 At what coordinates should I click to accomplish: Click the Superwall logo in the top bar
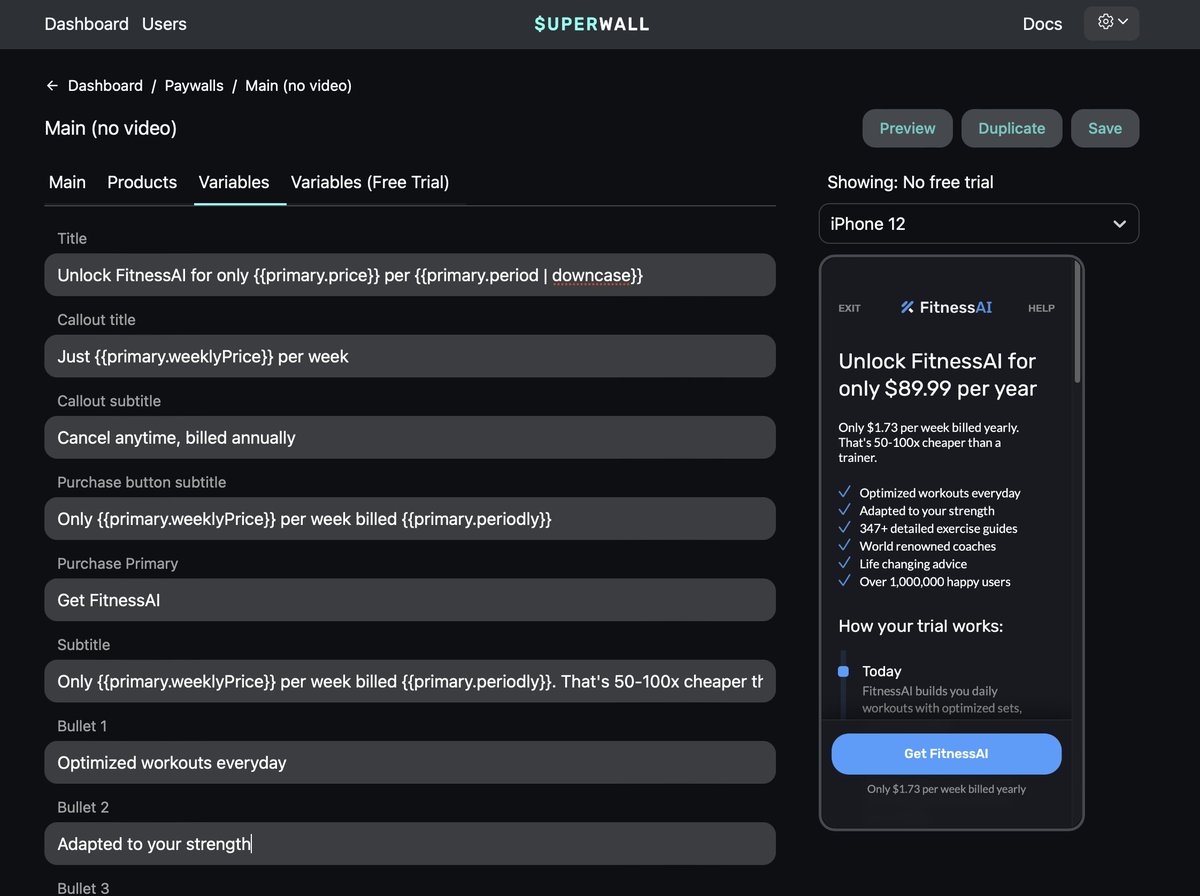click(x=591, y=23)
